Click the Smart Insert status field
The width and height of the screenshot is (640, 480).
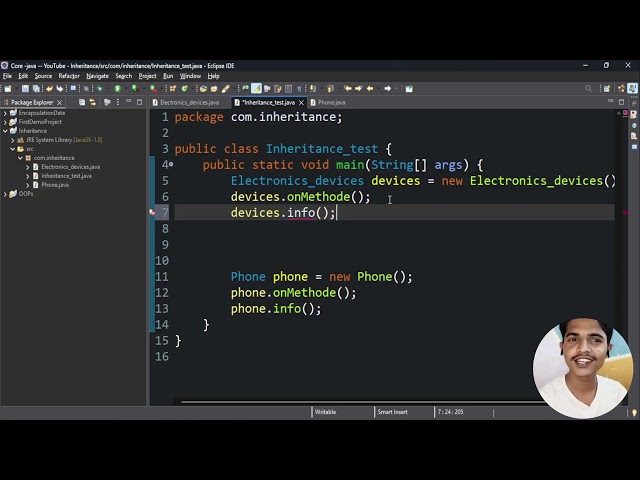392,412
